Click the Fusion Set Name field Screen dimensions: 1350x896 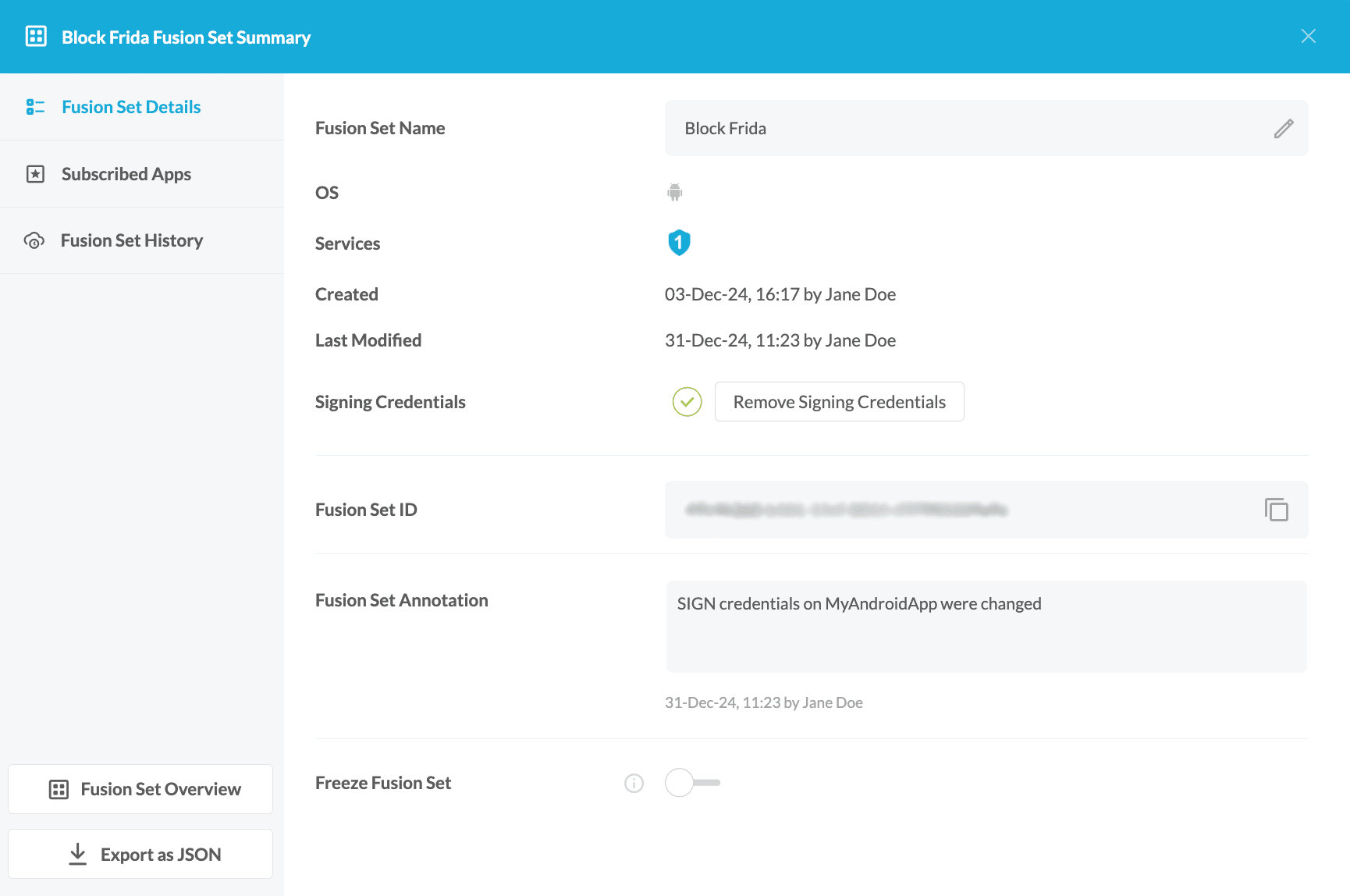point(968,129)
